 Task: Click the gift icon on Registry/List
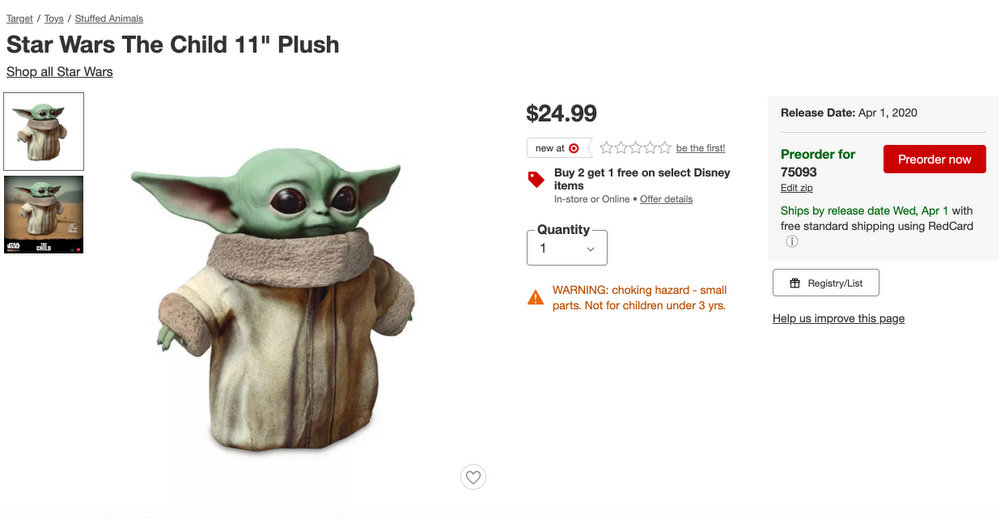[x=795, y=283]
